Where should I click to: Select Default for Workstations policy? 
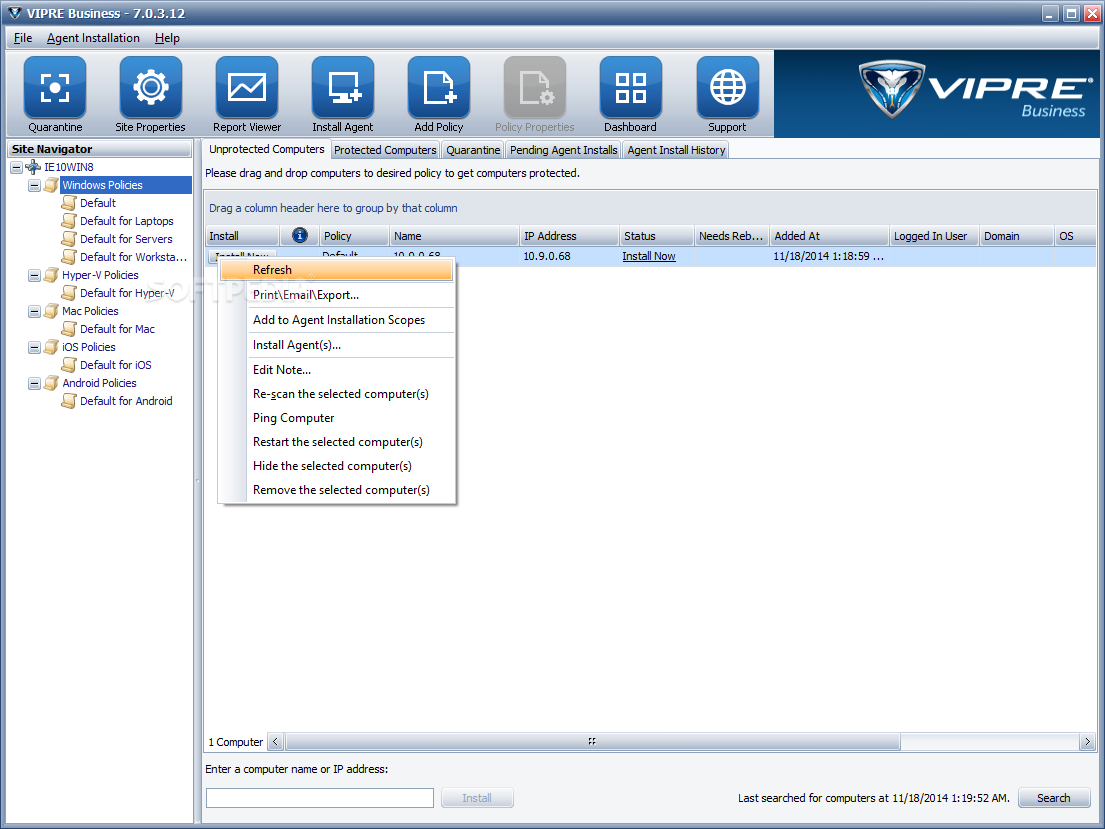pyautogui.click(x=133, y=257)
